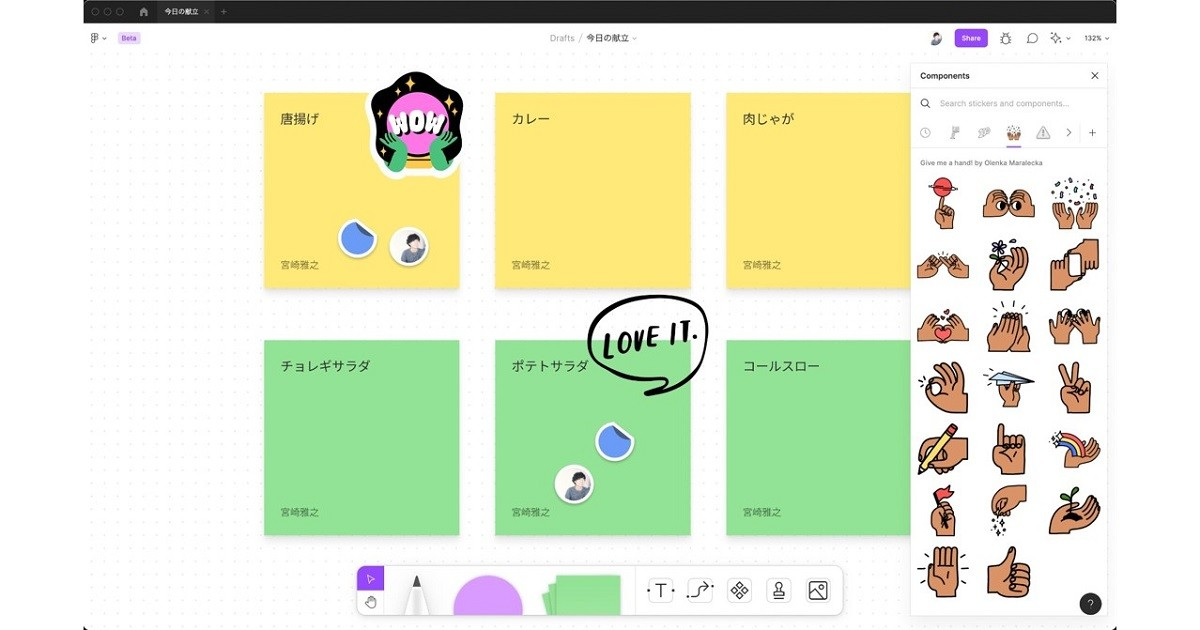Close the Components panel
Image resolution: width=1200 pixels, height=630 pixels.
[x=1095, y=76]
